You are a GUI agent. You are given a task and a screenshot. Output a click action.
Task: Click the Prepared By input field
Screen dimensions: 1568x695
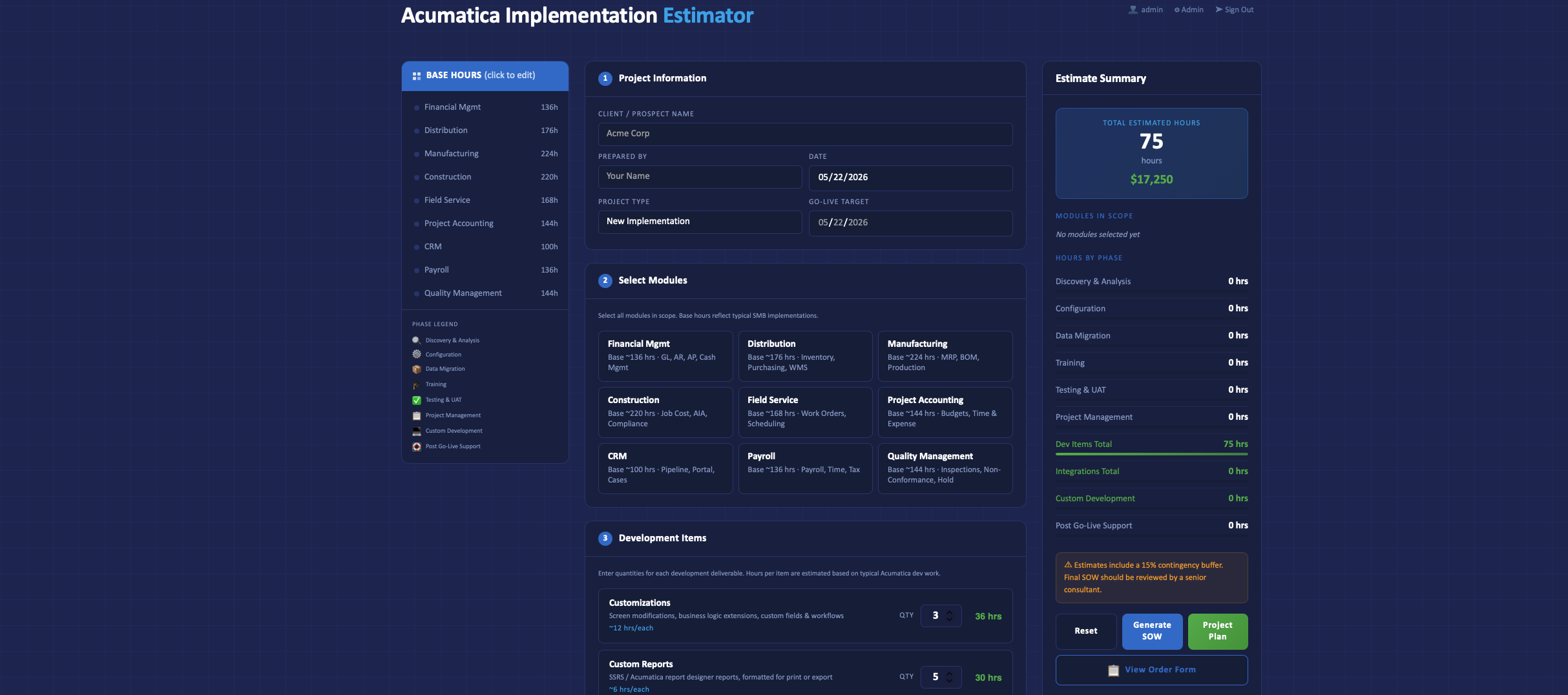click(x=700, y=177)
